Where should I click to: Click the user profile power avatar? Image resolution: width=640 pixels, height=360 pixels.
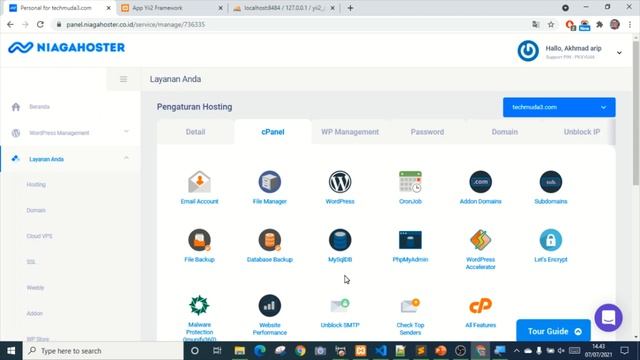pyautogui.click(x=528, y=51)
